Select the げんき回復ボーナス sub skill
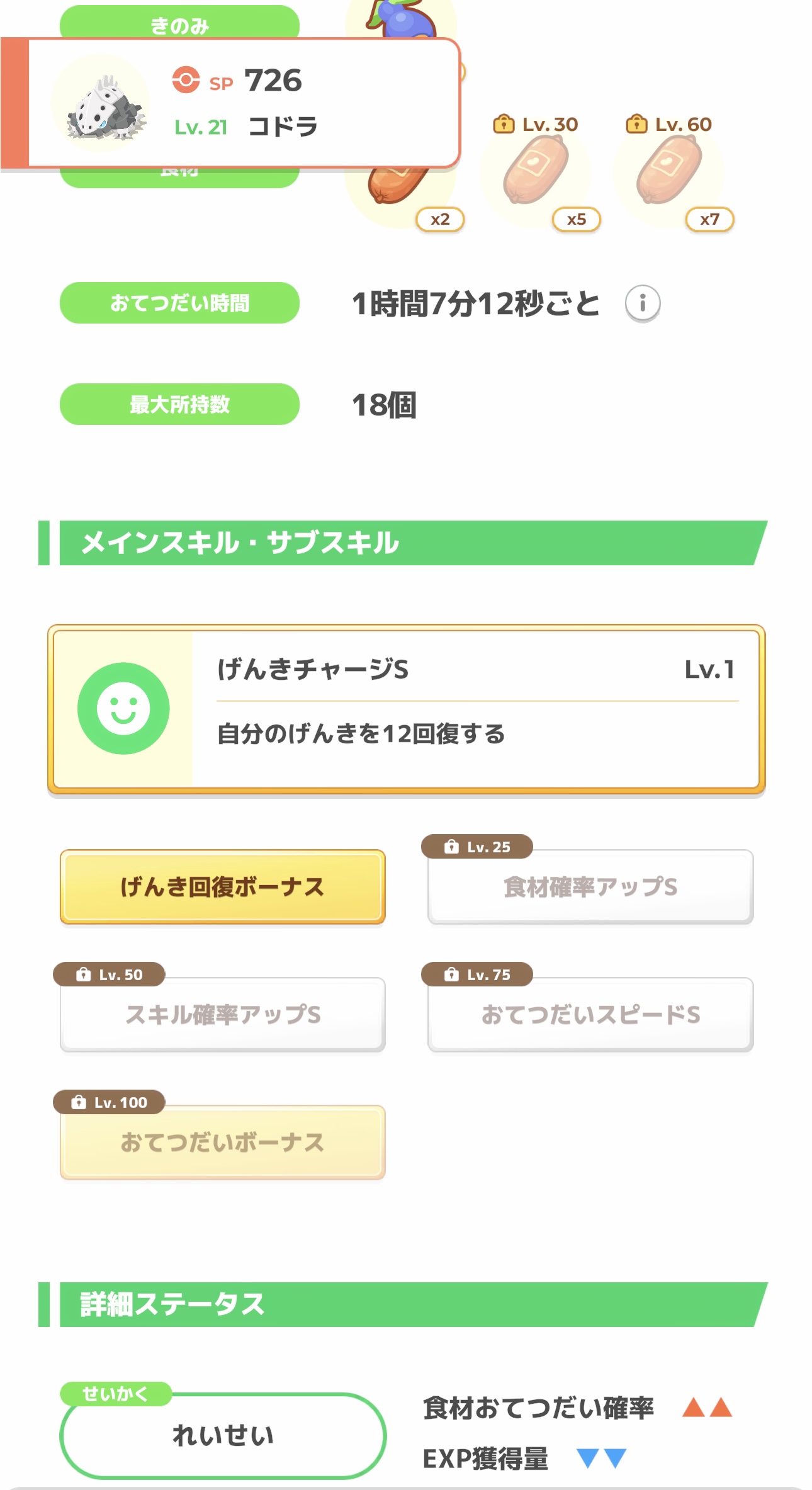The image size is (812, 1490). 222,887
